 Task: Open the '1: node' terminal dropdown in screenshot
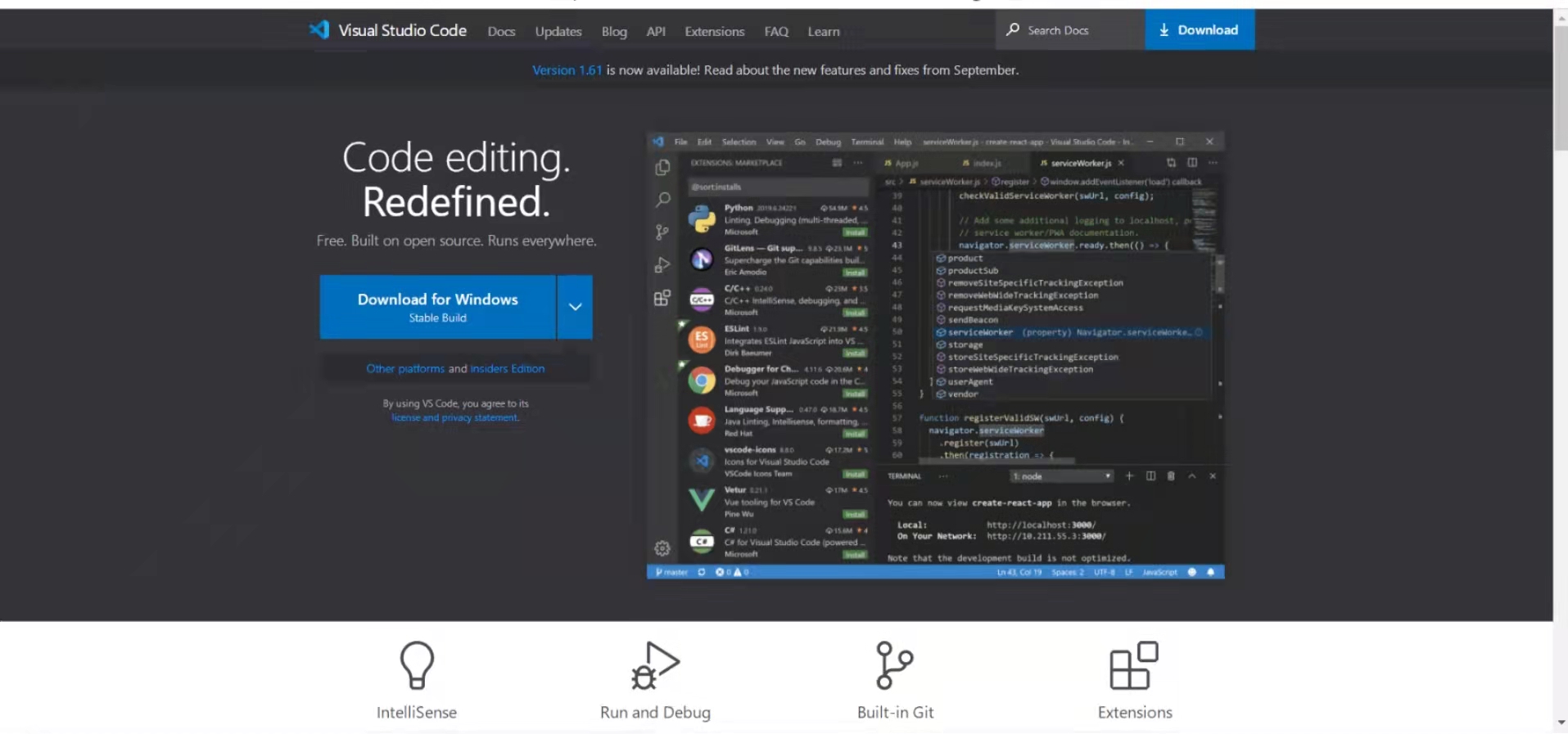tap(1062, 476)
